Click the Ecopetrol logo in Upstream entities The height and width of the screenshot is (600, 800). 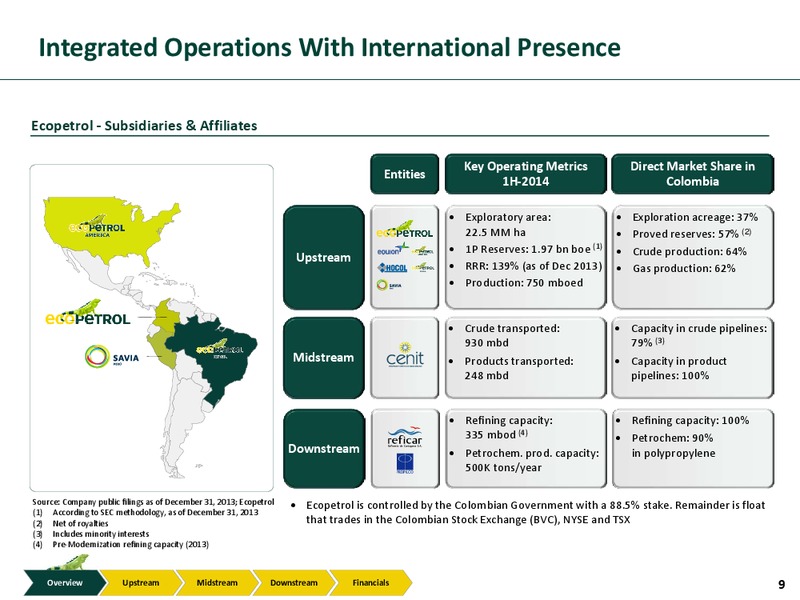[405, 230]
